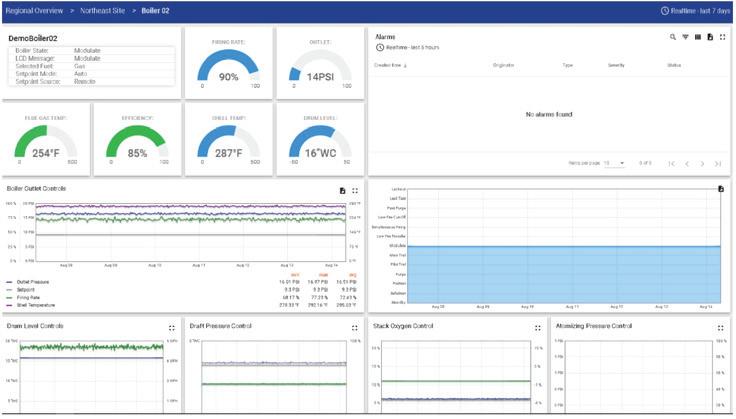Navigate to Northeast Site breadcrumb

[102, 11]
